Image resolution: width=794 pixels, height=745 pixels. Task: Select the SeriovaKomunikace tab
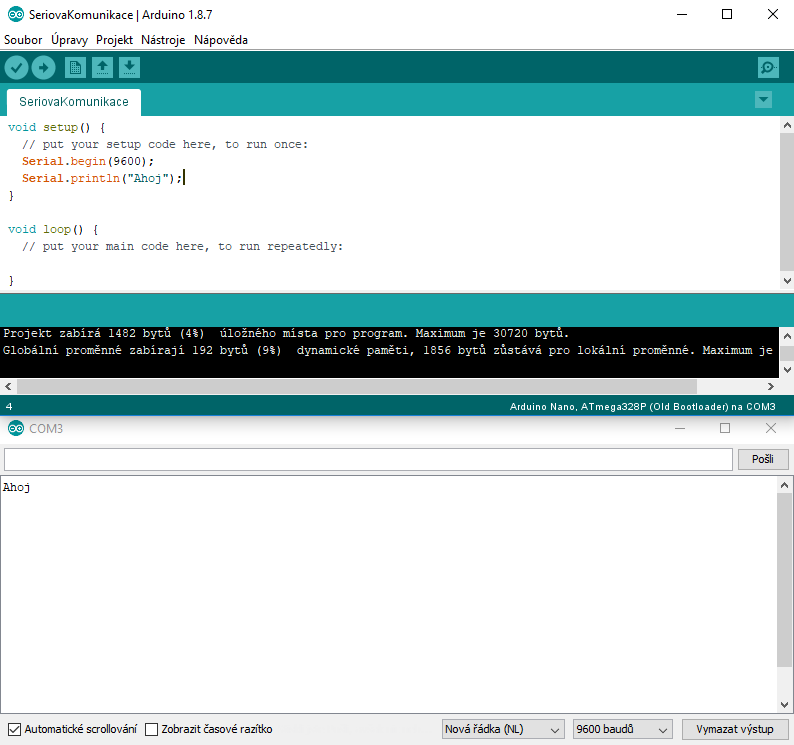tap(74, 102)
